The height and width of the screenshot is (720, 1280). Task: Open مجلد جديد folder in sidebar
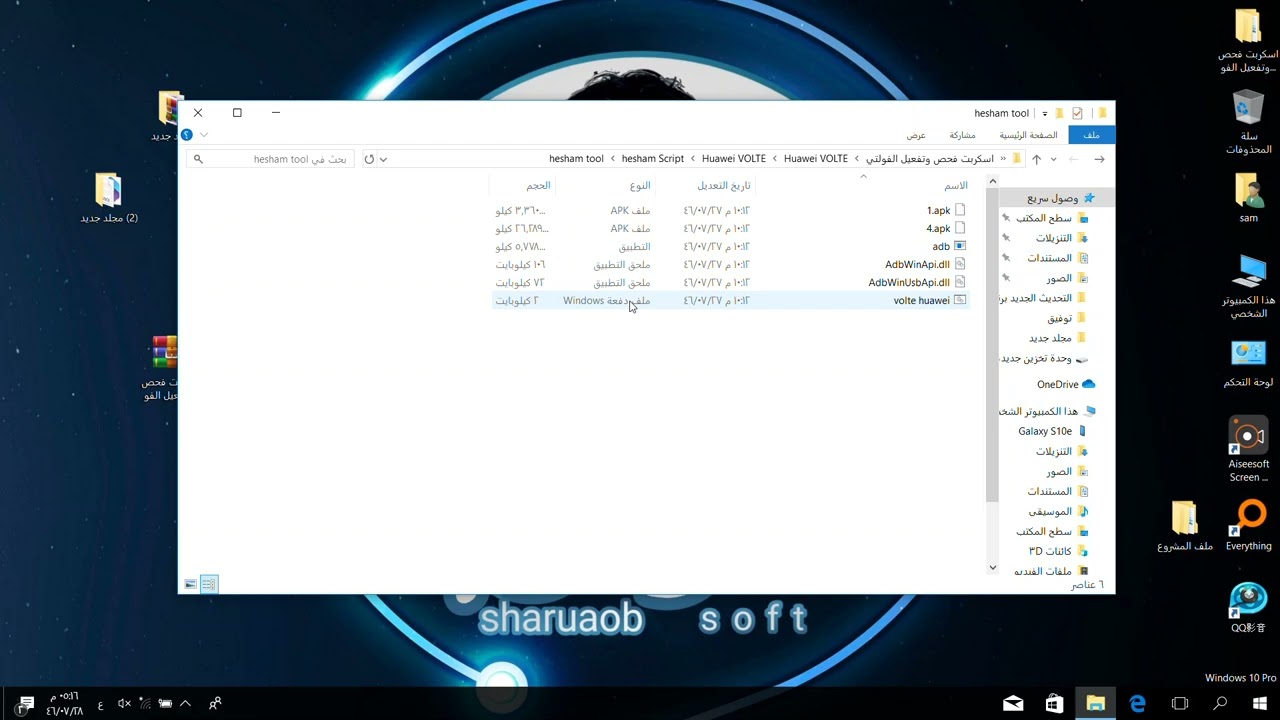point(1057,338)
